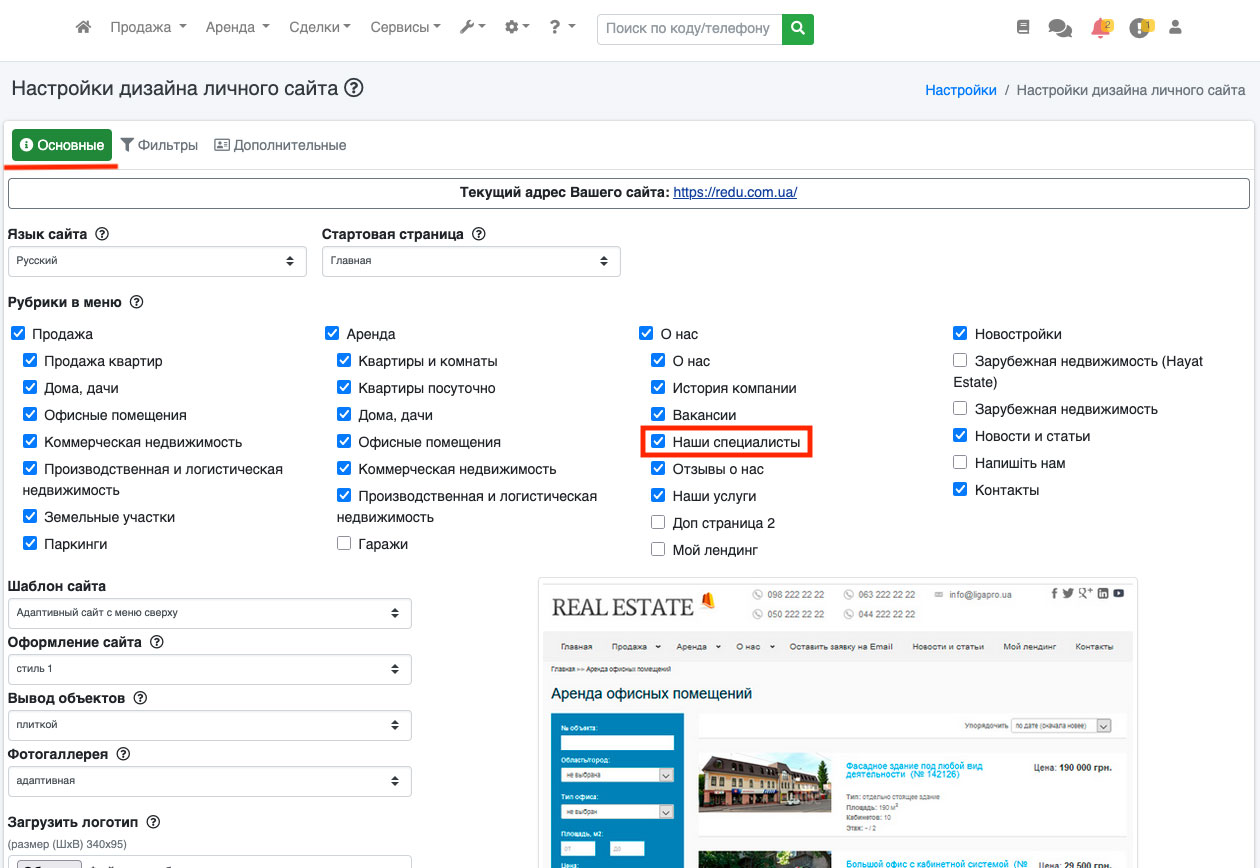Open the Язык сайта dropdown
Image resolution: width=1260 pixels, height=868 pixels.
[157, 261]
